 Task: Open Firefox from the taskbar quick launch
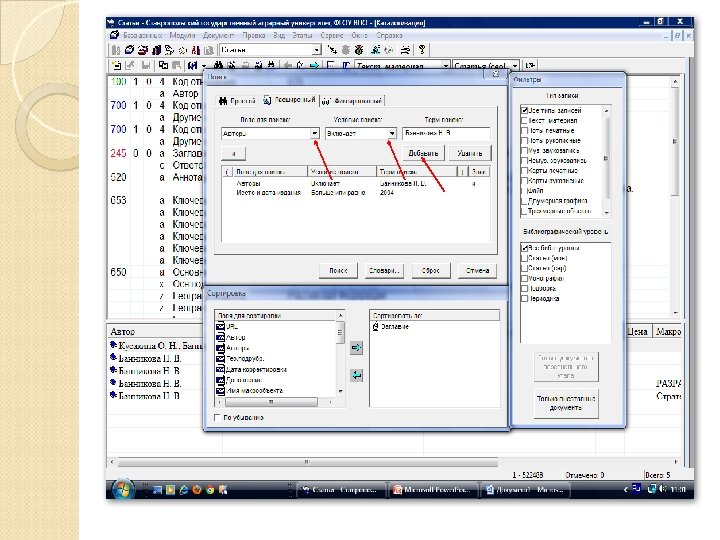(197, 490)
